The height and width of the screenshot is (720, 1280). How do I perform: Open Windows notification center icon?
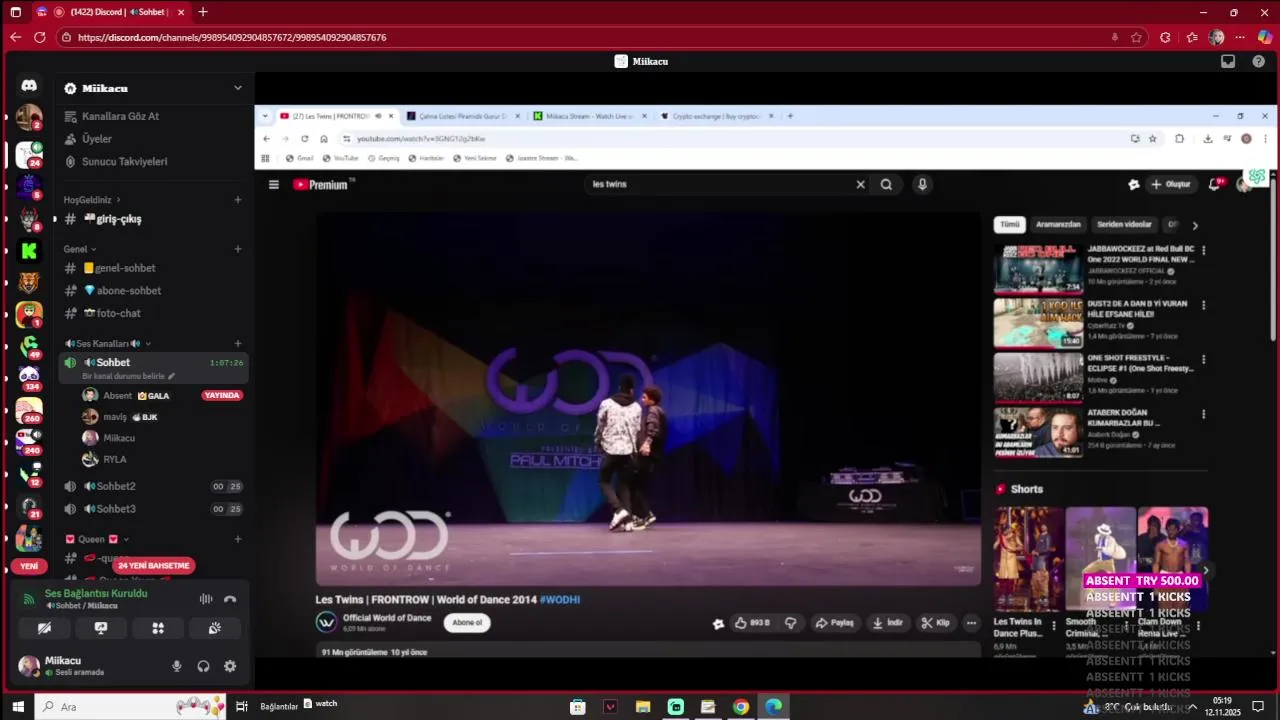tap(1258, 707)
